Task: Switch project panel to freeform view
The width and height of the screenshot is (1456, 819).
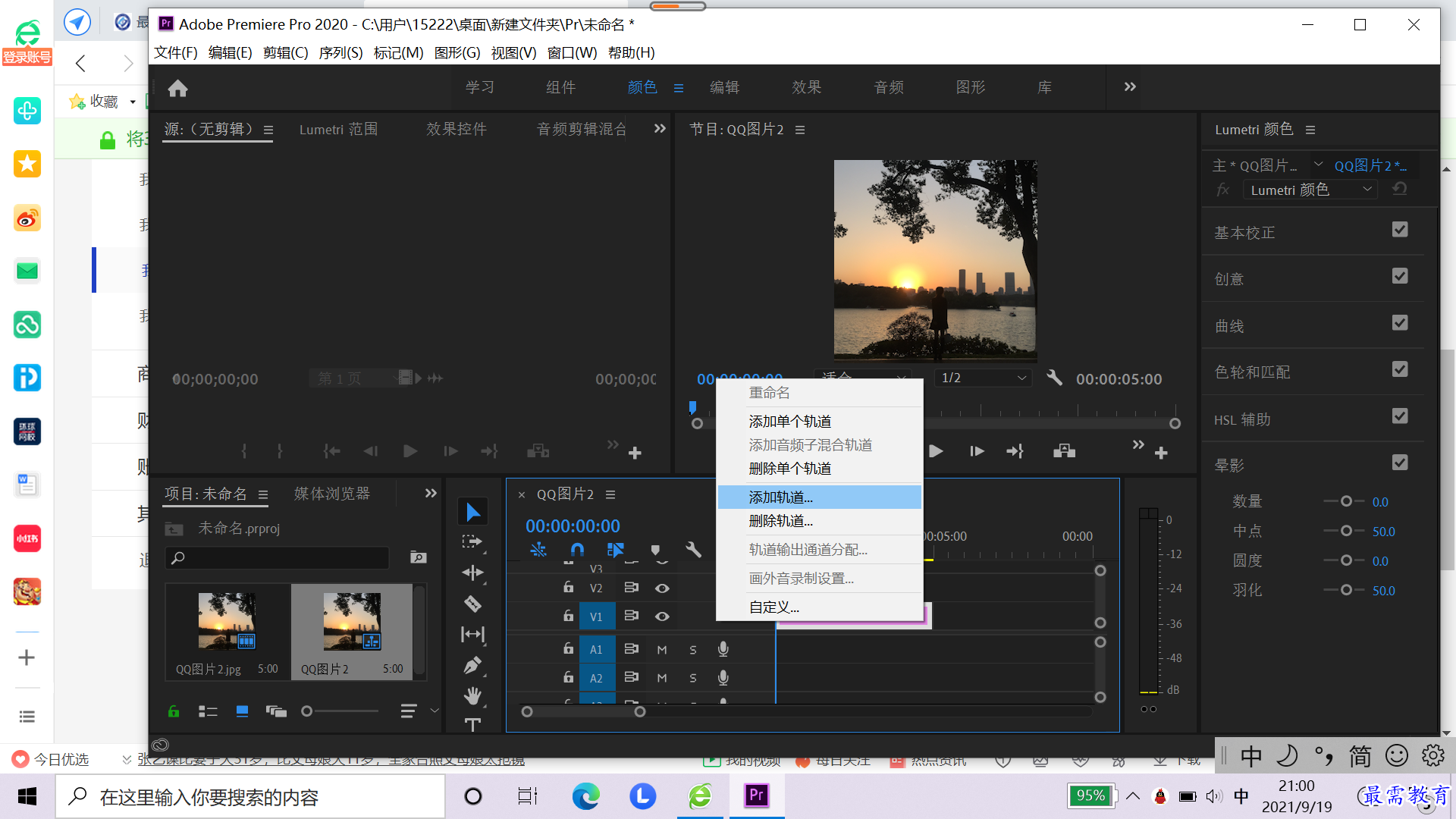Action: click(x=276, y=711)
